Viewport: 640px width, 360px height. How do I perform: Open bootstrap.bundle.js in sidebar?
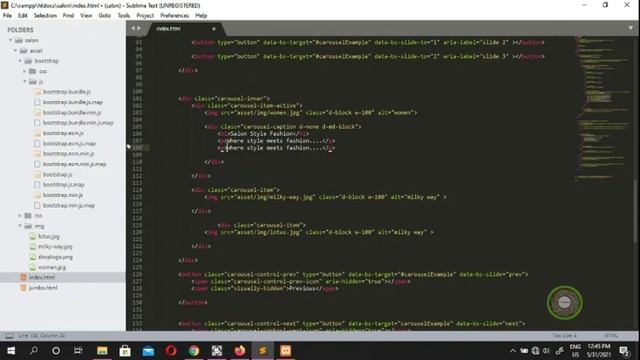[x=67, y=92]
